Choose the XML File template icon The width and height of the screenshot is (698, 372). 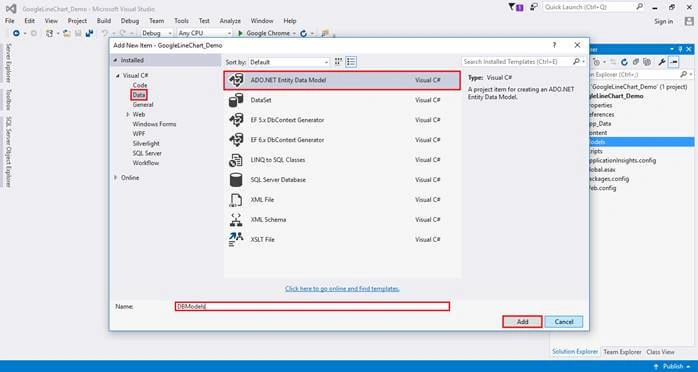click(x=236, y=200)
